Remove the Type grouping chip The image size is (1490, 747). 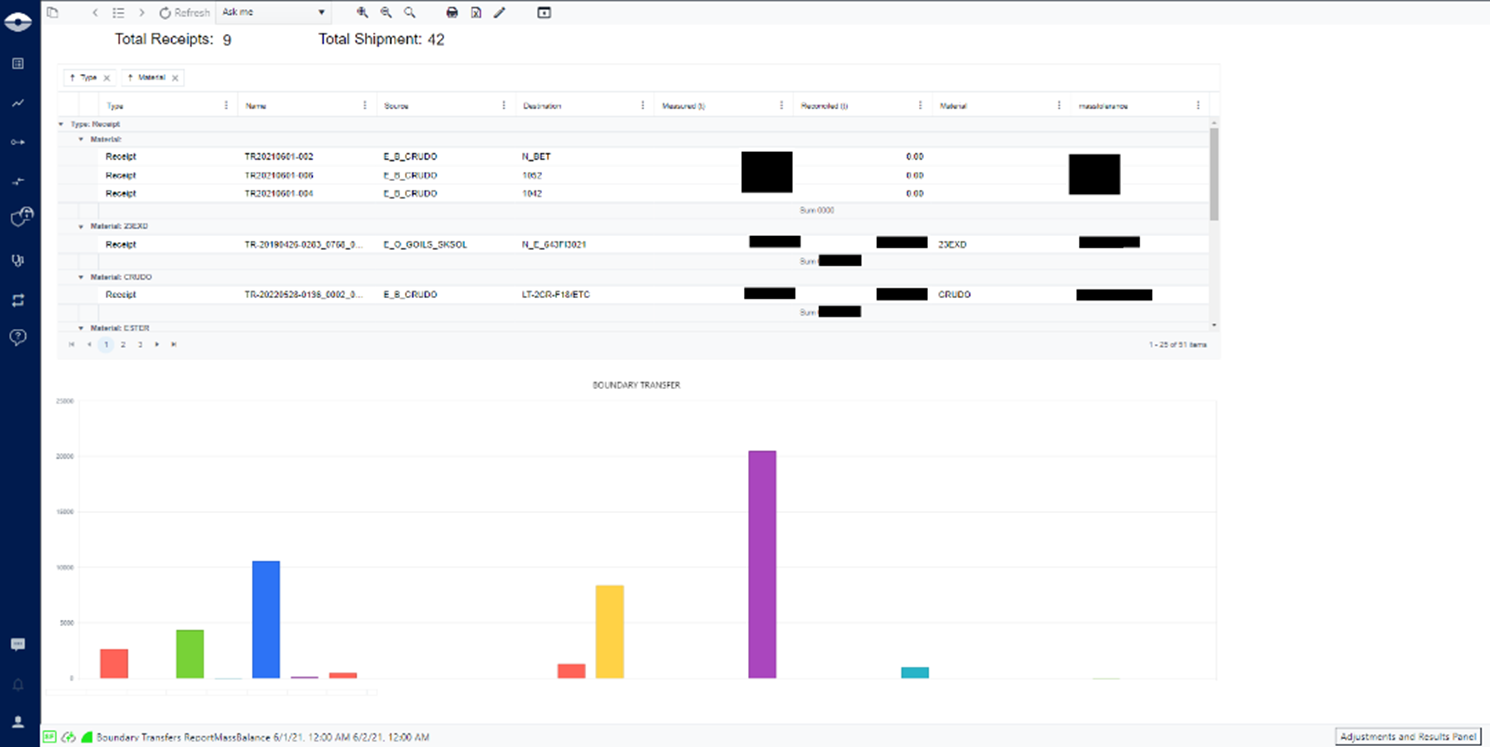pyautogui.click(x=107, y=78)
